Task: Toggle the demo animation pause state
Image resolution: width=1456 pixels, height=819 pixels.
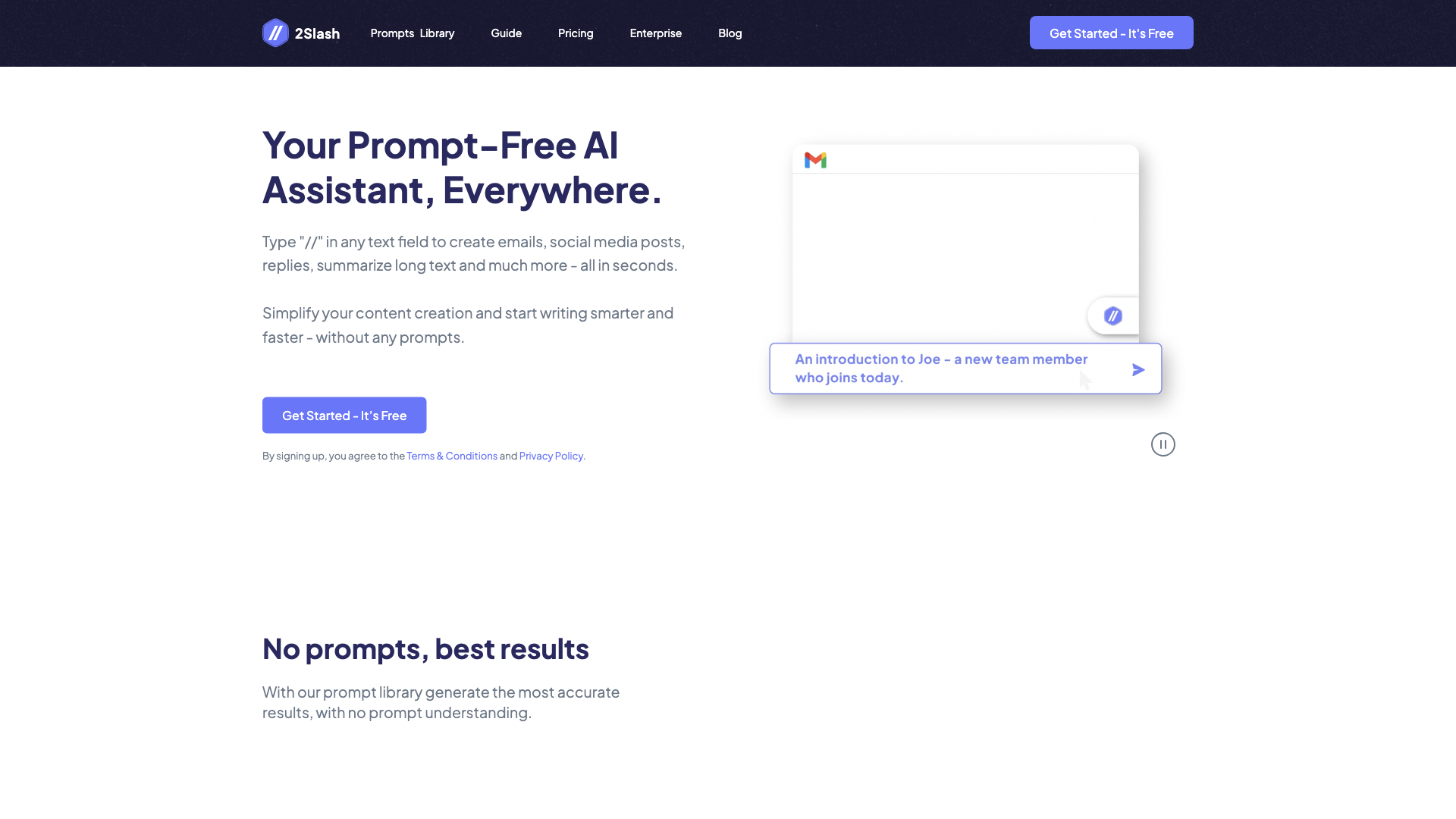Action: (x=1163, y=444)
